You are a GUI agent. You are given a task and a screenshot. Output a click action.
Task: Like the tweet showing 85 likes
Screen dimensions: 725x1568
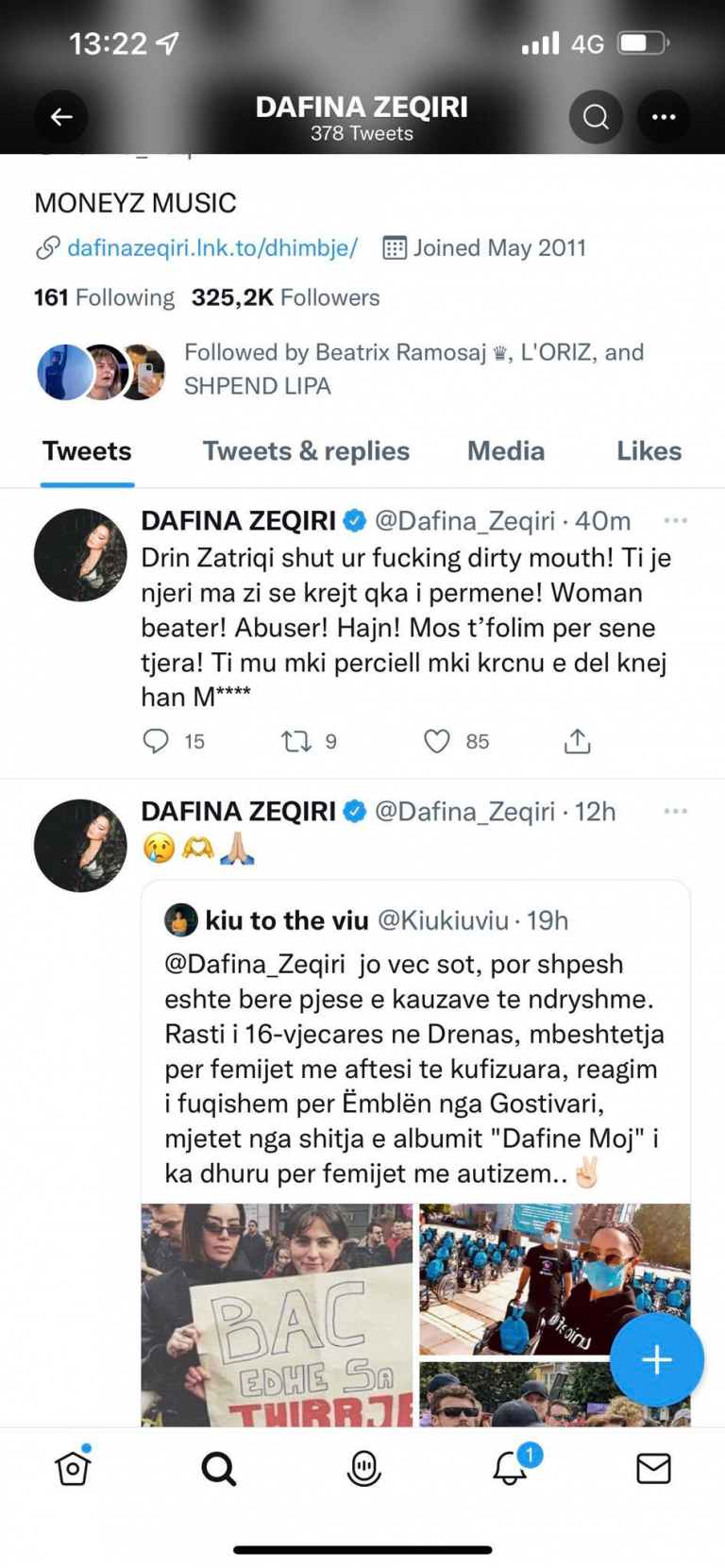[x=437, y=741]
